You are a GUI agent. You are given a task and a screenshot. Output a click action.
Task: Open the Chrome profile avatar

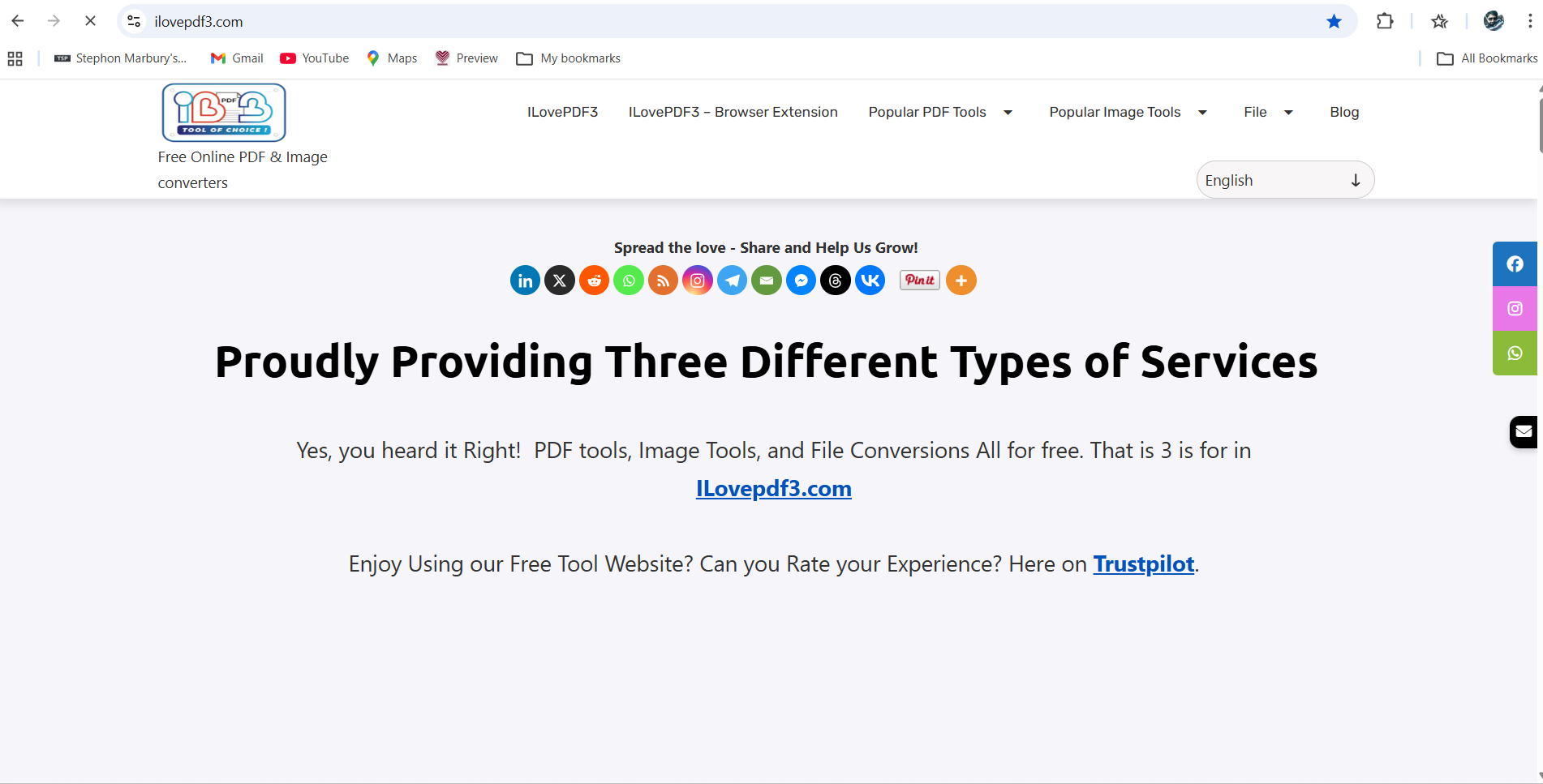[1494, 21]
